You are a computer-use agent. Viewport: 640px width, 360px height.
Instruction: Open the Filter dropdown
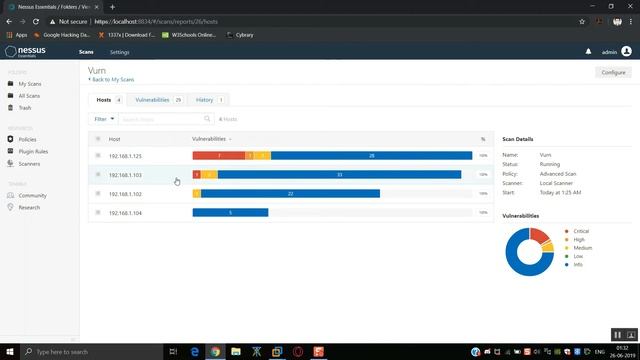click(104, 119)
